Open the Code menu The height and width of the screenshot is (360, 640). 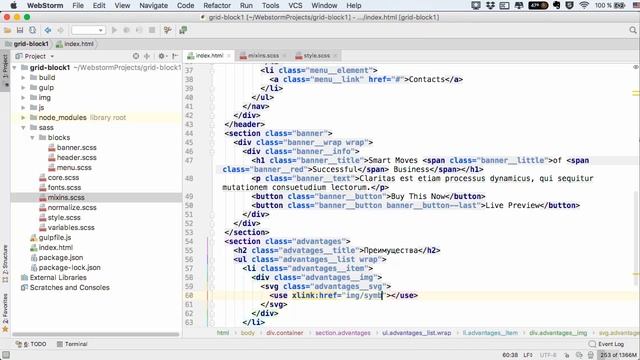[x=185, y=5]
